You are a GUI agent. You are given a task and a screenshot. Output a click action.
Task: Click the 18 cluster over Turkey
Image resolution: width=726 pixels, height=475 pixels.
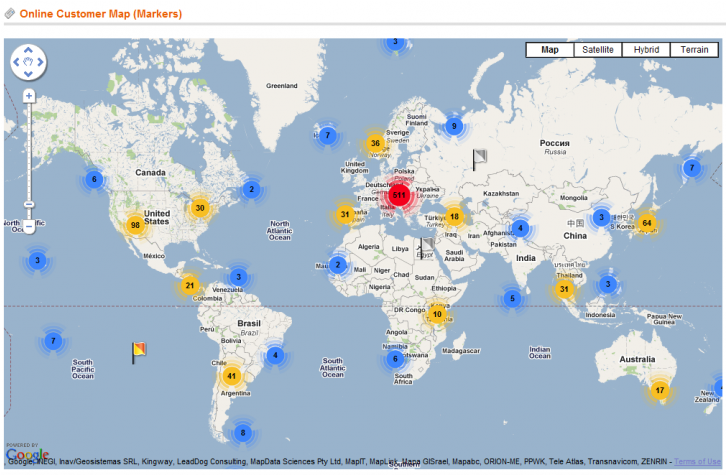click(454, 216)
